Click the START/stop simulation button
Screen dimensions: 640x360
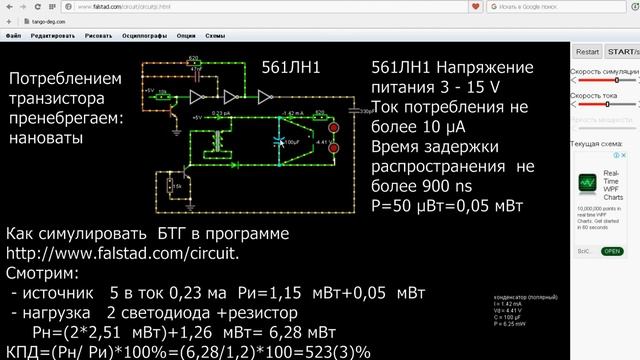(622, 52)
